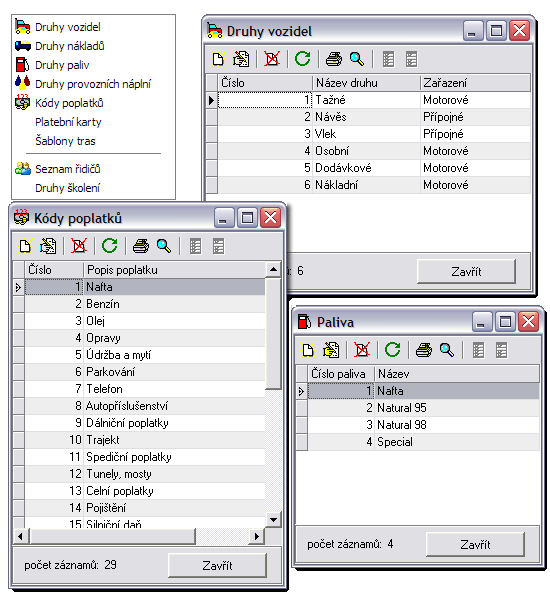This screenshot has height=600, width=550.
Task: Refresh the Paliva list
Action: coord(392,350)
